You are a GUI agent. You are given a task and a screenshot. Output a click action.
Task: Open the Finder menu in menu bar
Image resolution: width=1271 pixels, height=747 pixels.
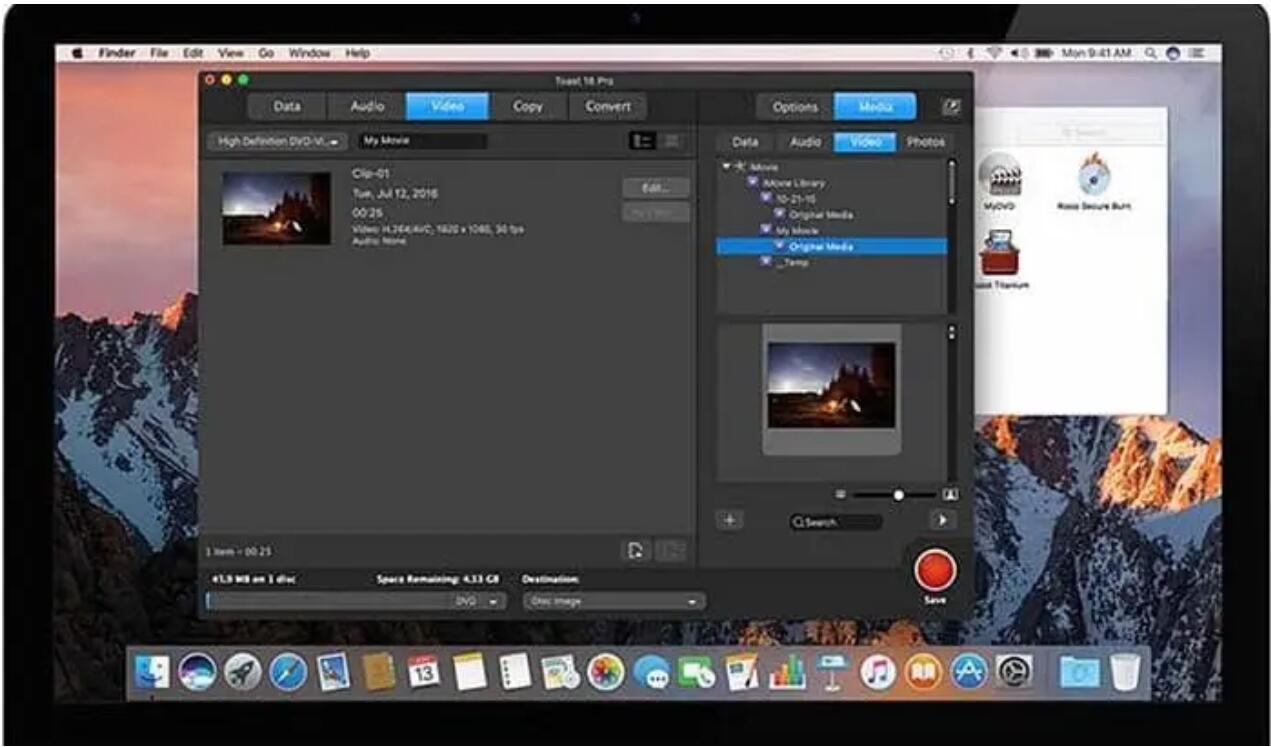[x=117, y=53]
